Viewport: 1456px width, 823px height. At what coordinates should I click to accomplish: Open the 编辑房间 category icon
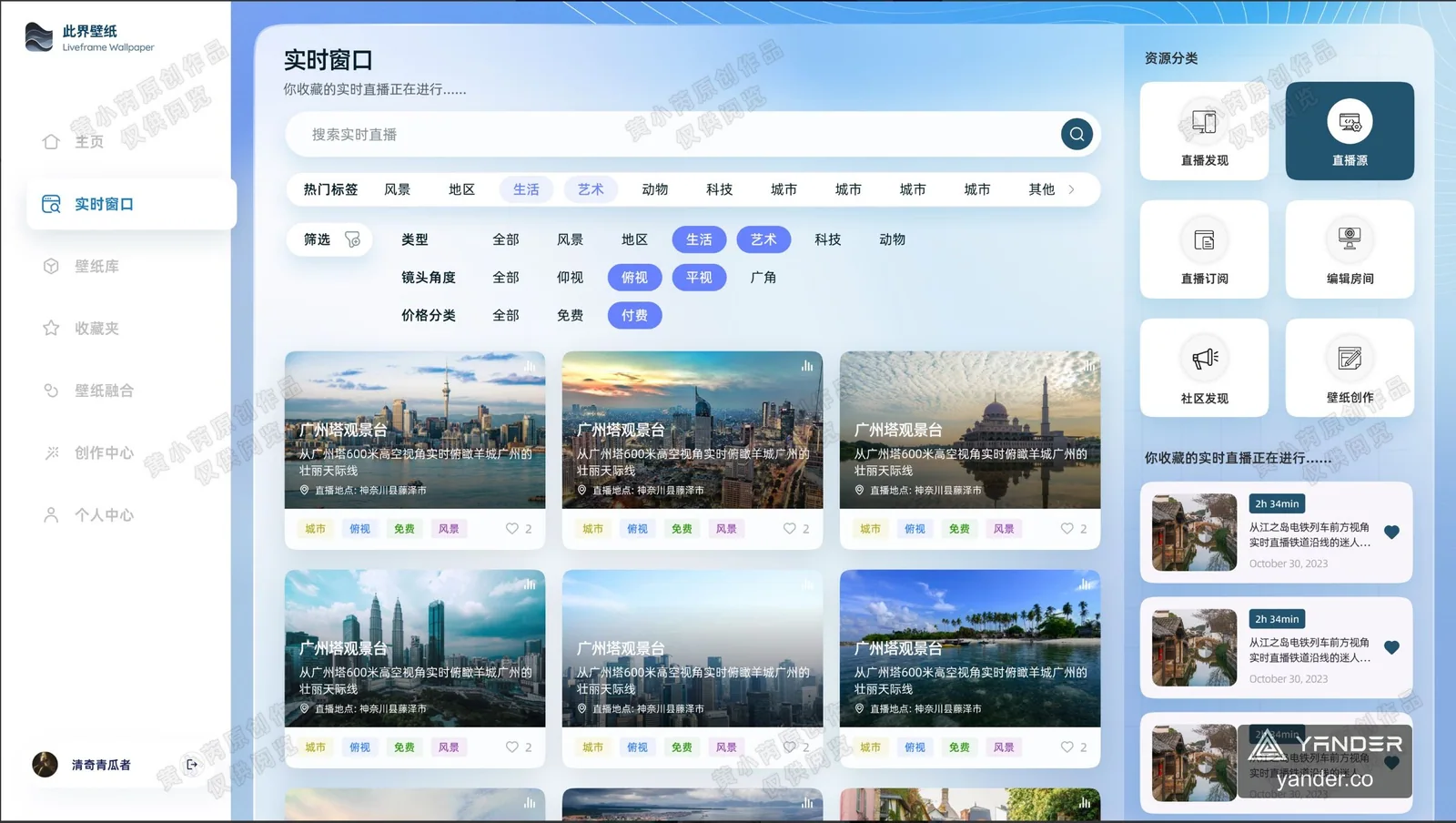click(x=1350, y=239)
